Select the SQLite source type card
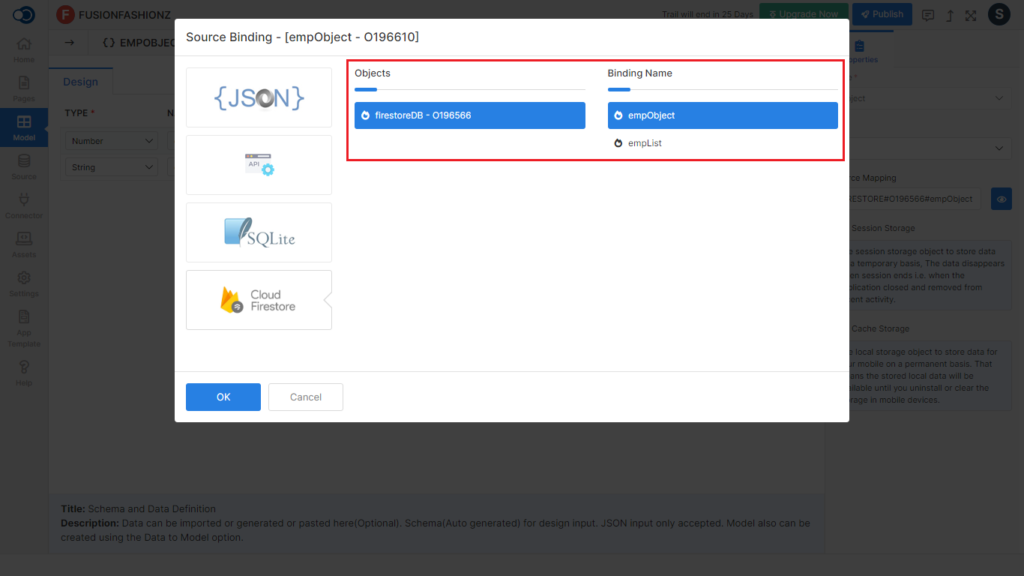The width and height of the screenshot is (1024, 576). tap(259, 232)
